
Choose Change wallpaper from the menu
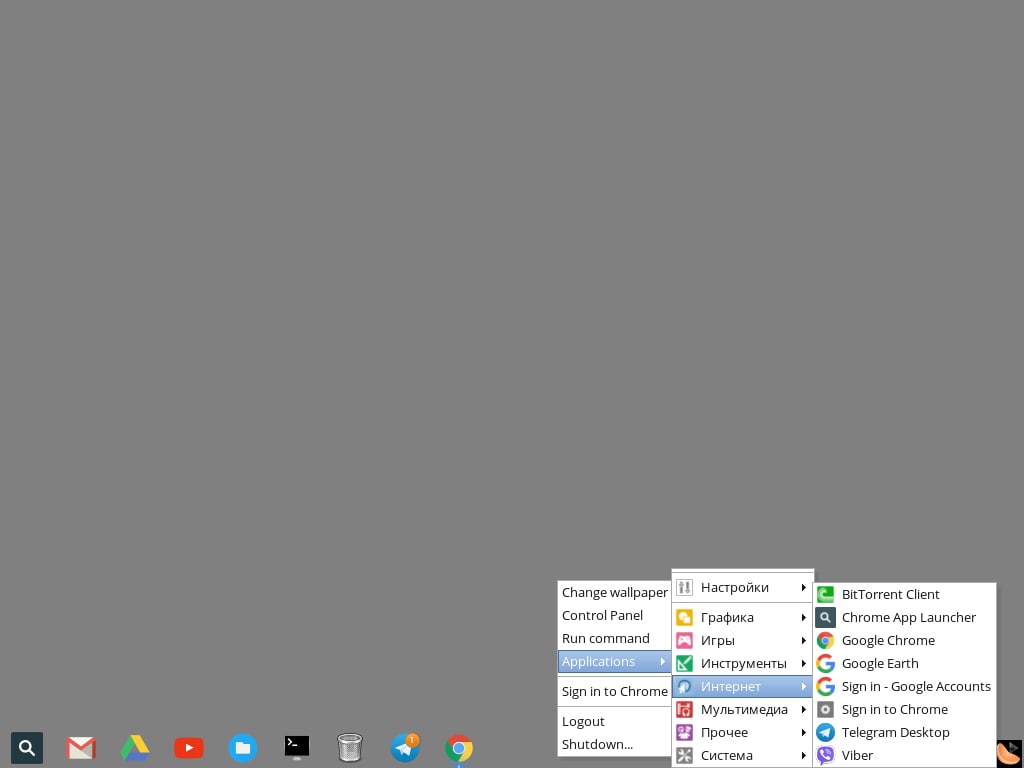pyautogui.click(x=615, y=592)
